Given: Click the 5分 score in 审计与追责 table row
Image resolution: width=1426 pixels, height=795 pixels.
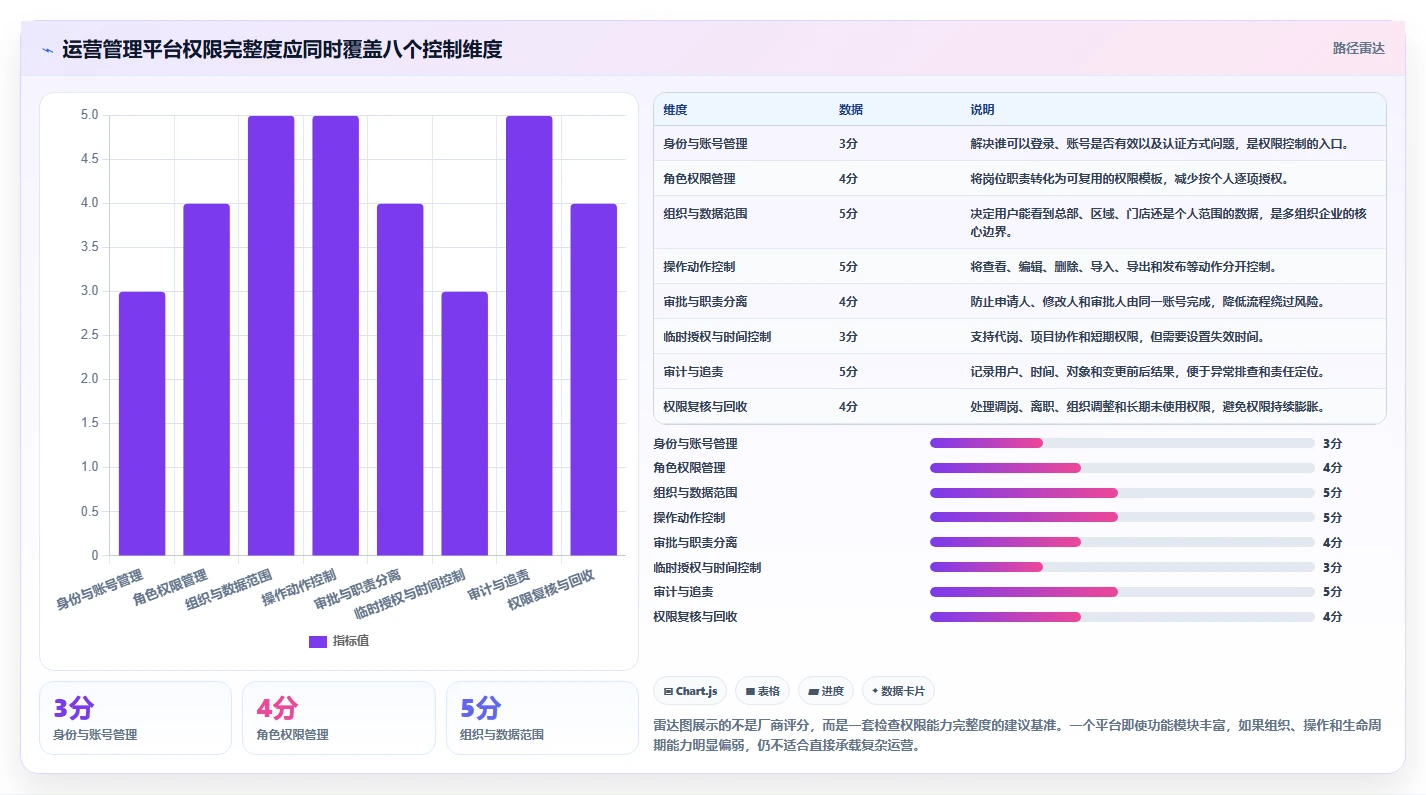Looking at the screenshot, I should (x=848, y=372).
